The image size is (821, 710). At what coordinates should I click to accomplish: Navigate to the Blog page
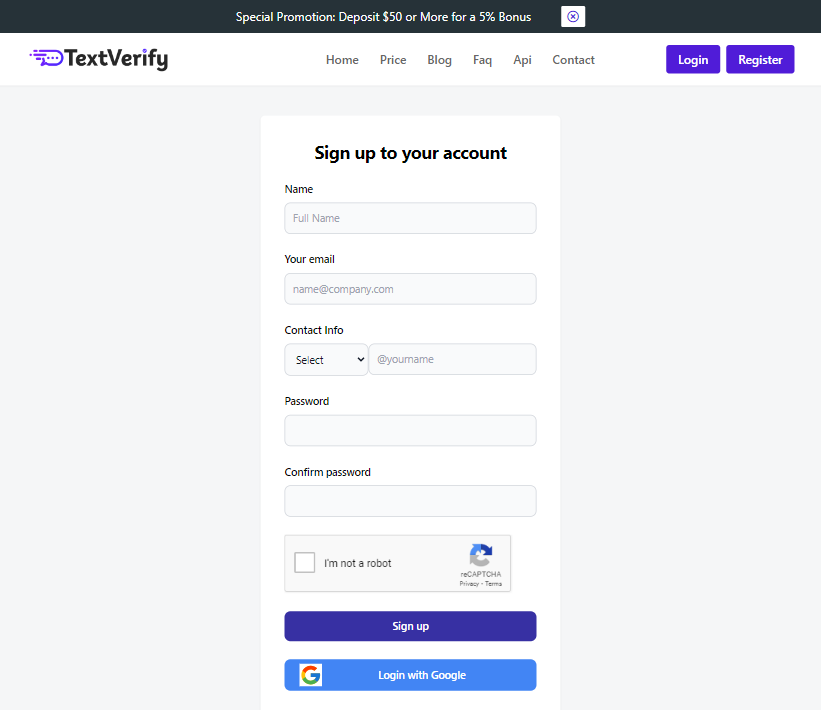[439, 60]
